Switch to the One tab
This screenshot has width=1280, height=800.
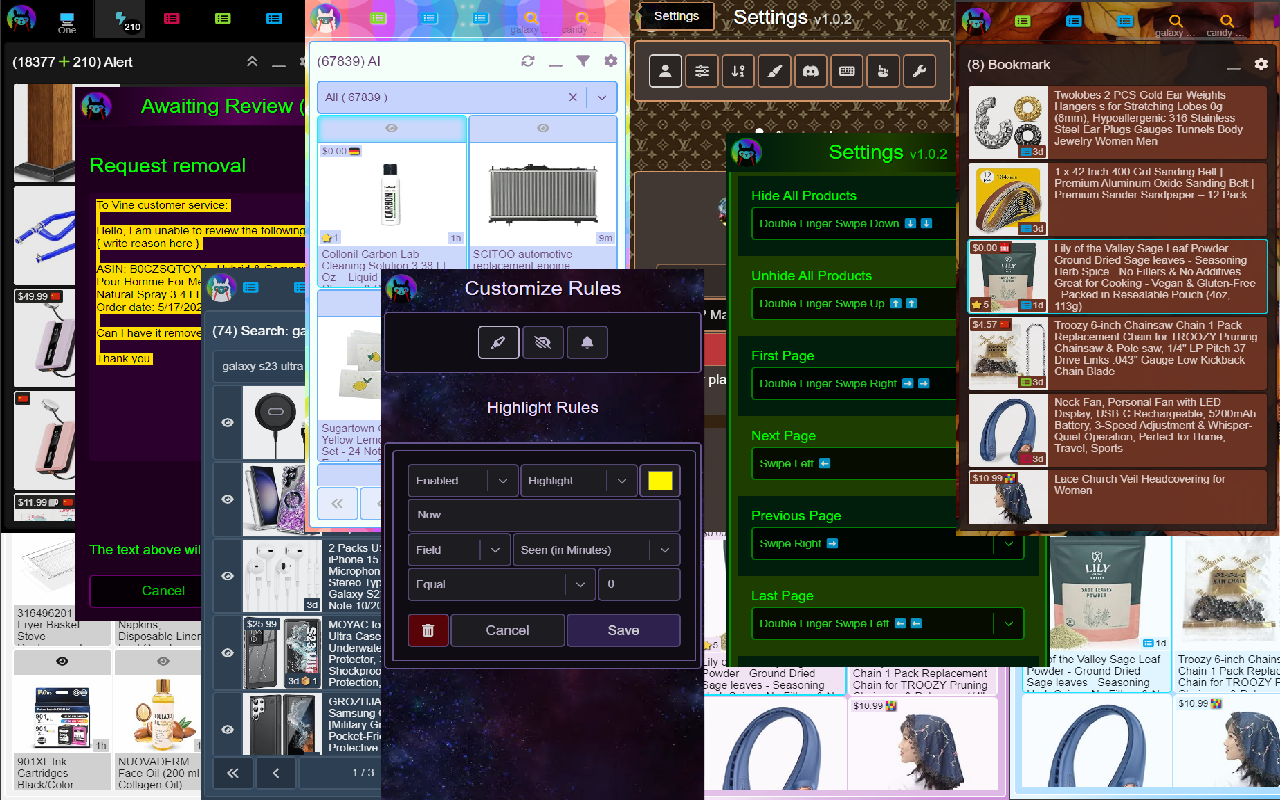[x=67, y=20]
